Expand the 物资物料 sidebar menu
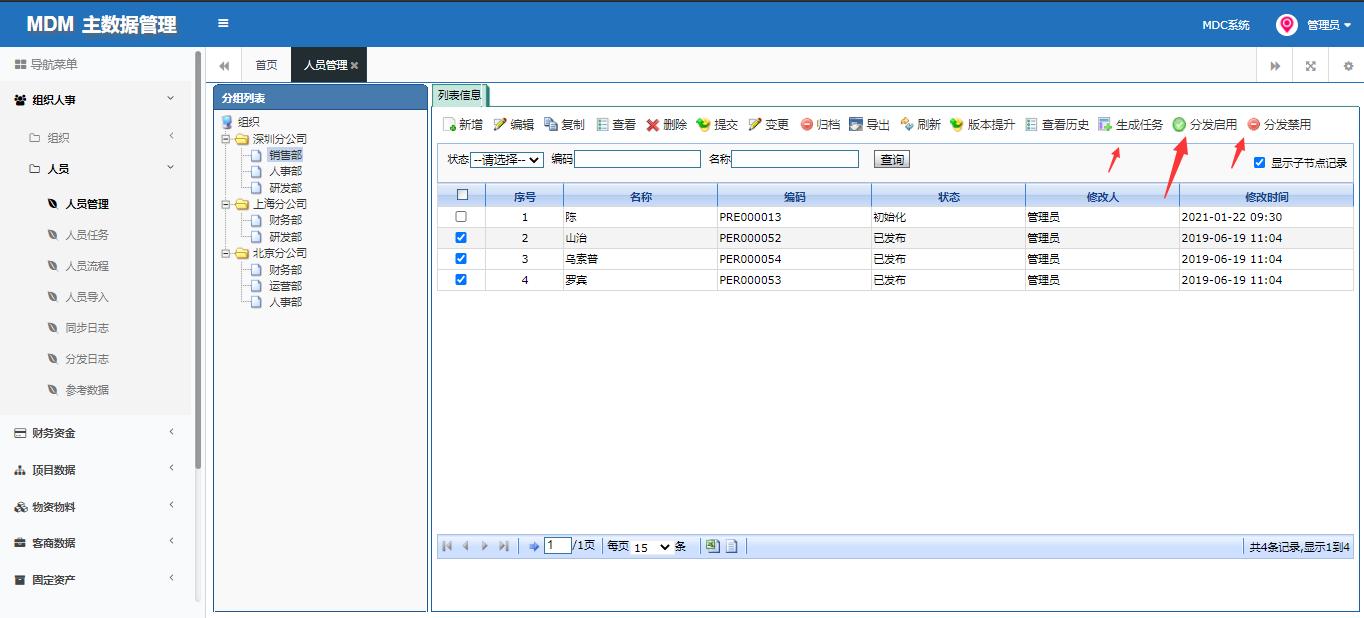1364x618 pixels. 96,507
